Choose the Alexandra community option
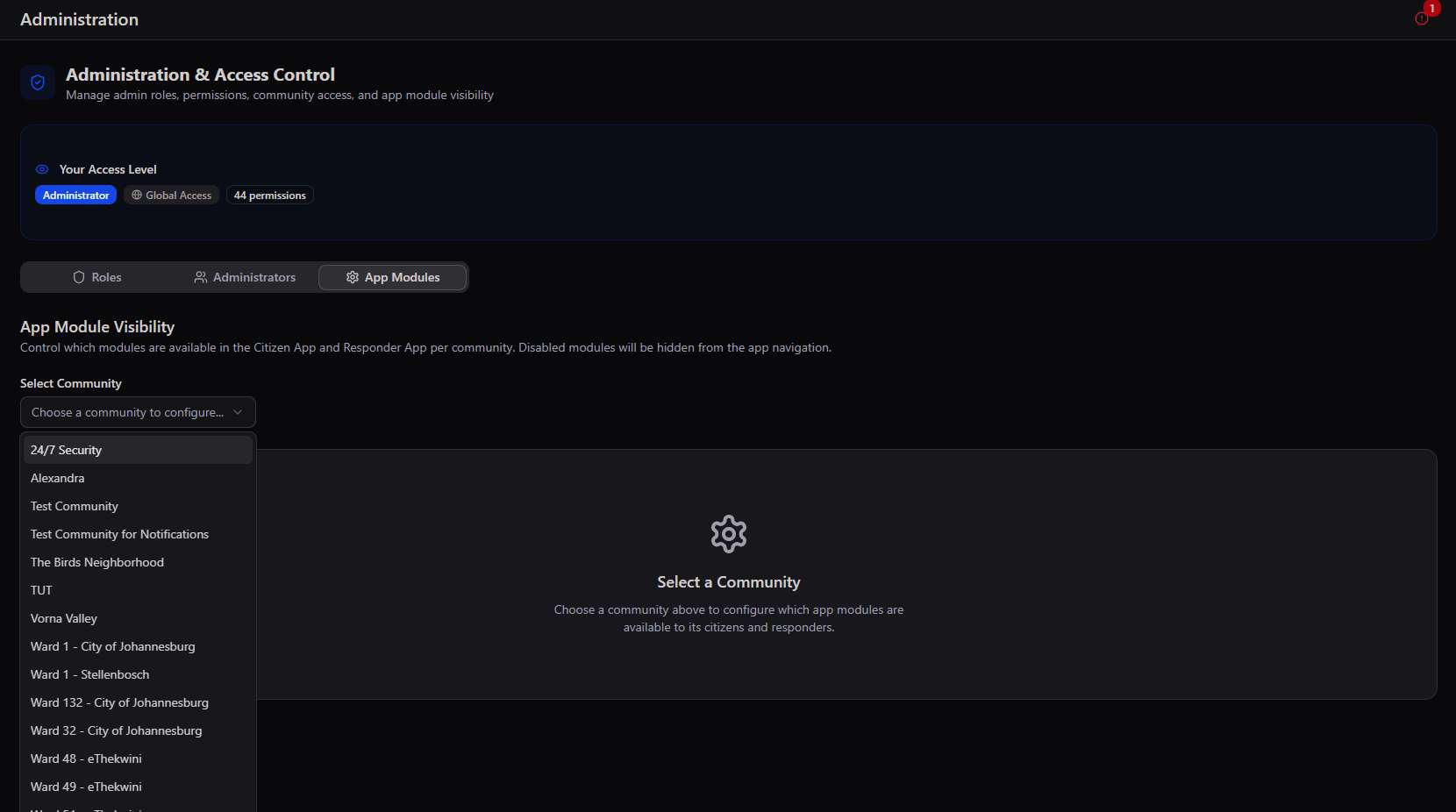This screenshot has height=812, width=1456. [x=138, y=478]
